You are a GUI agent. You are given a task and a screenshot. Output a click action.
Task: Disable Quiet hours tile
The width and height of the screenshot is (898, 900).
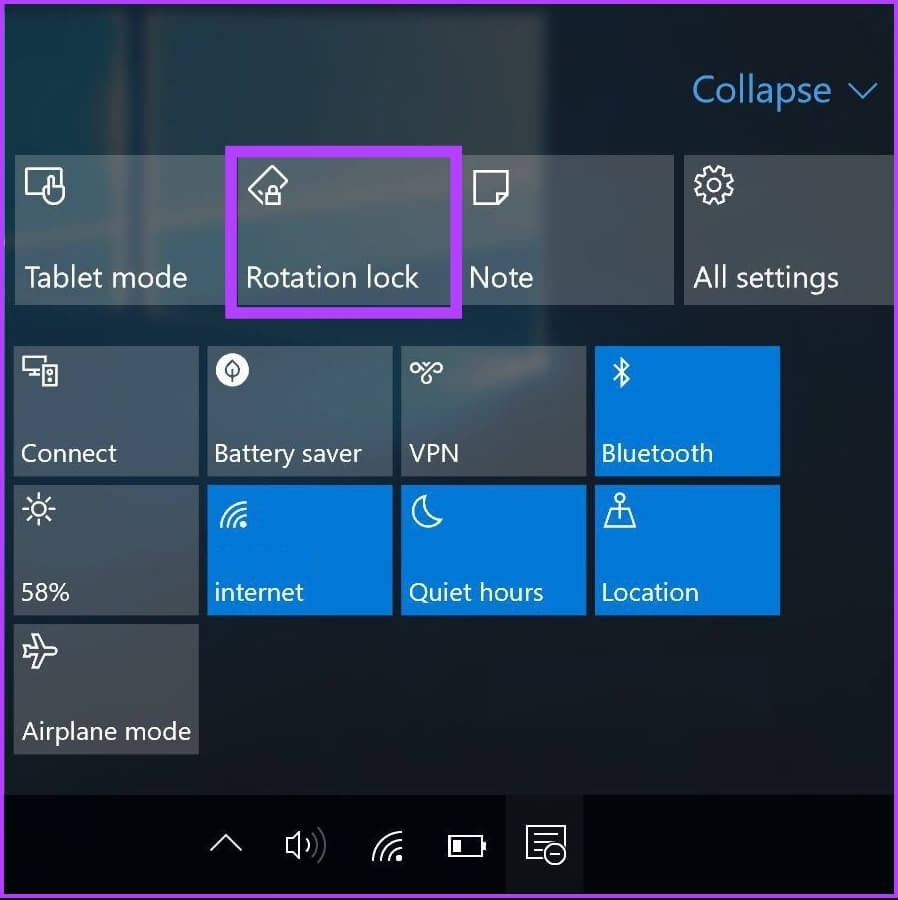493,550
